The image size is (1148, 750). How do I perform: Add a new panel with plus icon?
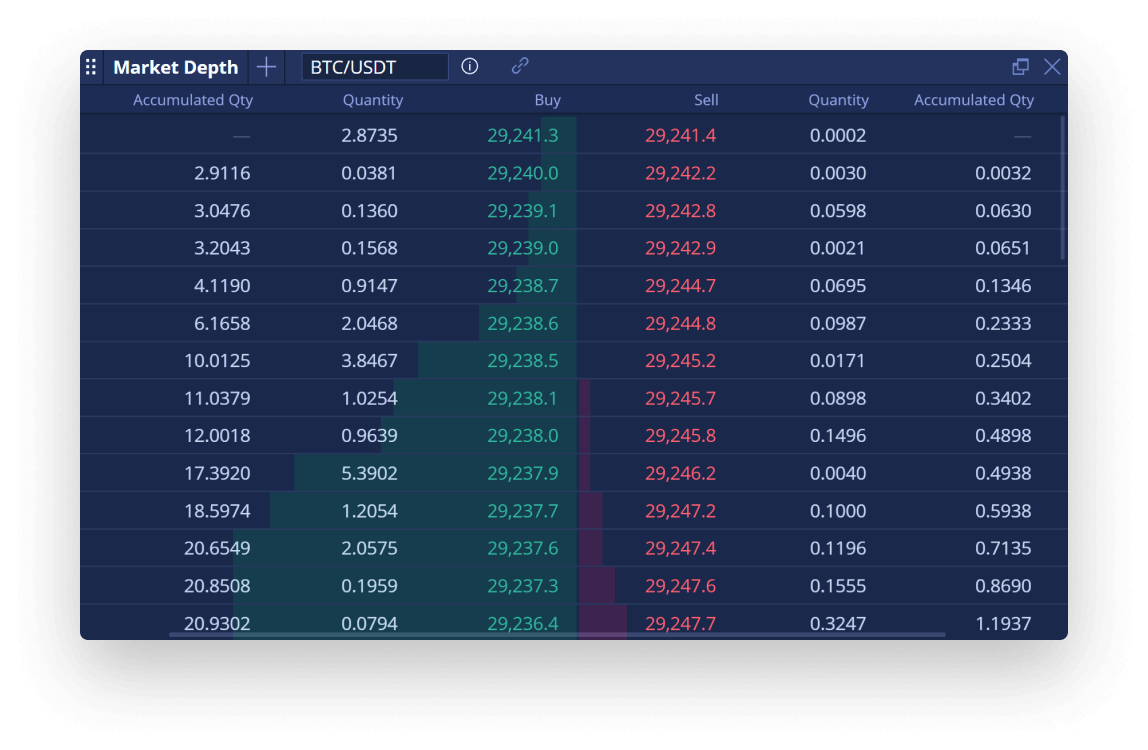click(x=266, y=67)
